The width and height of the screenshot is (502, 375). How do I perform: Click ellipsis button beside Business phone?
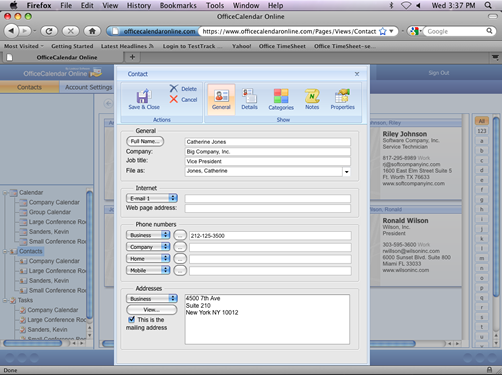point(180,235)
